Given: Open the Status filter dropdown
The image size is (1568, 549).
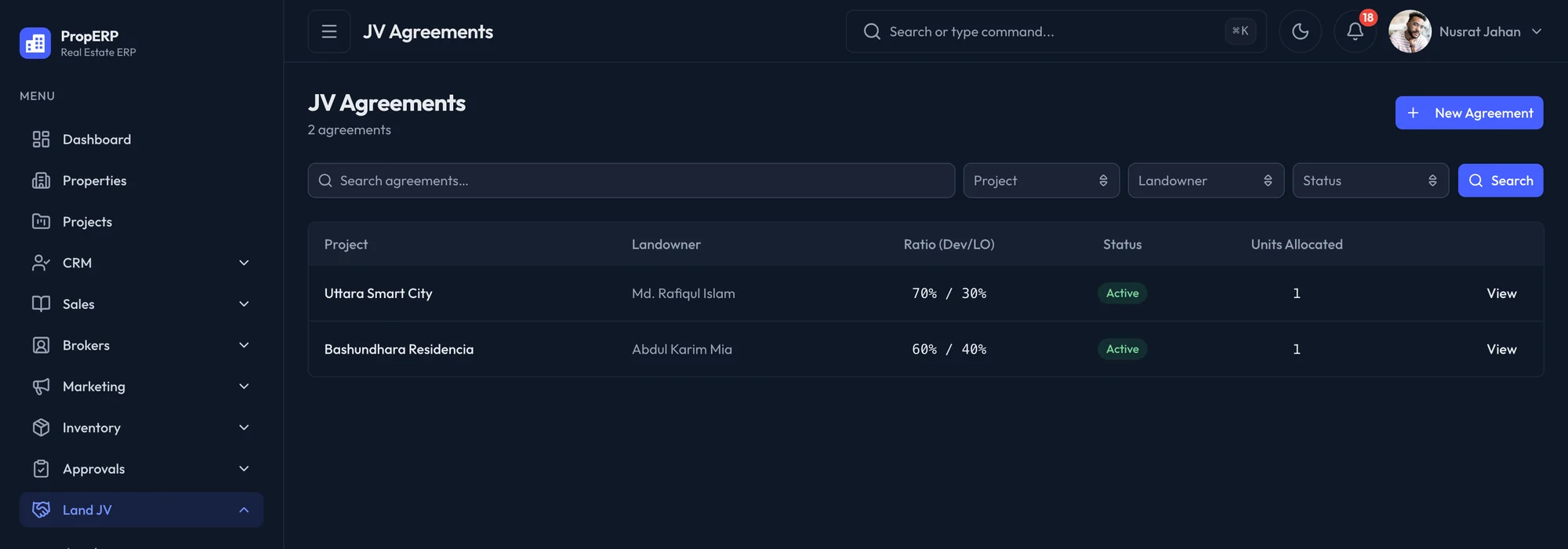Looking at the screenshot, I should coord(1370,180).
